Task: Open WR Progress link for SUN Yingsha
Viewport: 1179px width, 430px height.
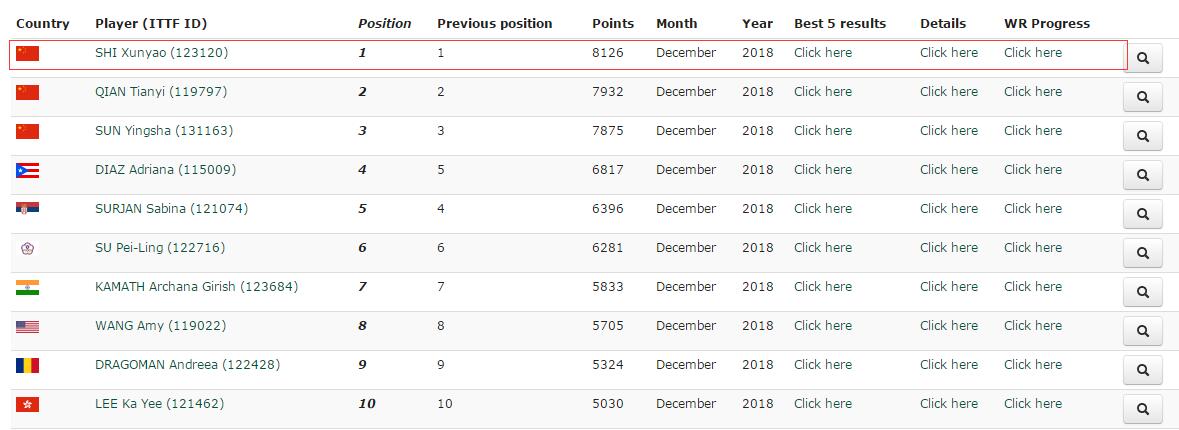Action: [x=1032, y=131]
